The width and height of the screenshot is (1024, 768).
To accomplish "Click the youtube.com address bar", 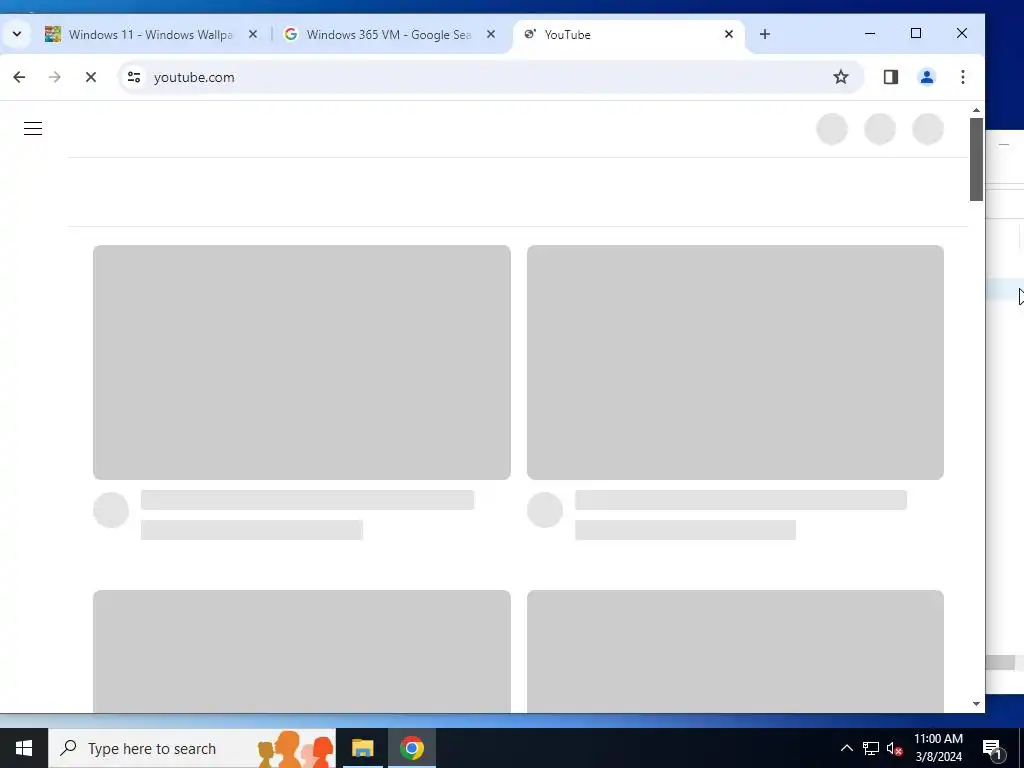I will (490, 77).
